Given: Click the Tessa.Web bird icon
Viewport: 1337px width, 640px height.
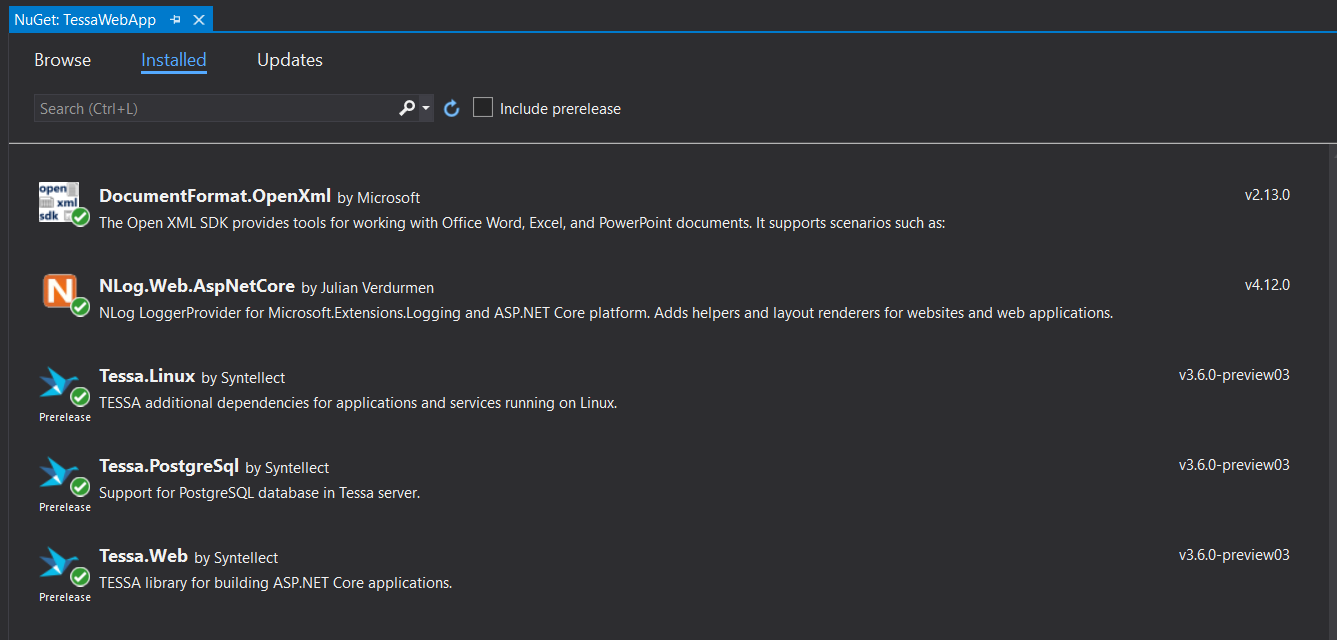Looking at the screenshot, I should coord(59,562).
